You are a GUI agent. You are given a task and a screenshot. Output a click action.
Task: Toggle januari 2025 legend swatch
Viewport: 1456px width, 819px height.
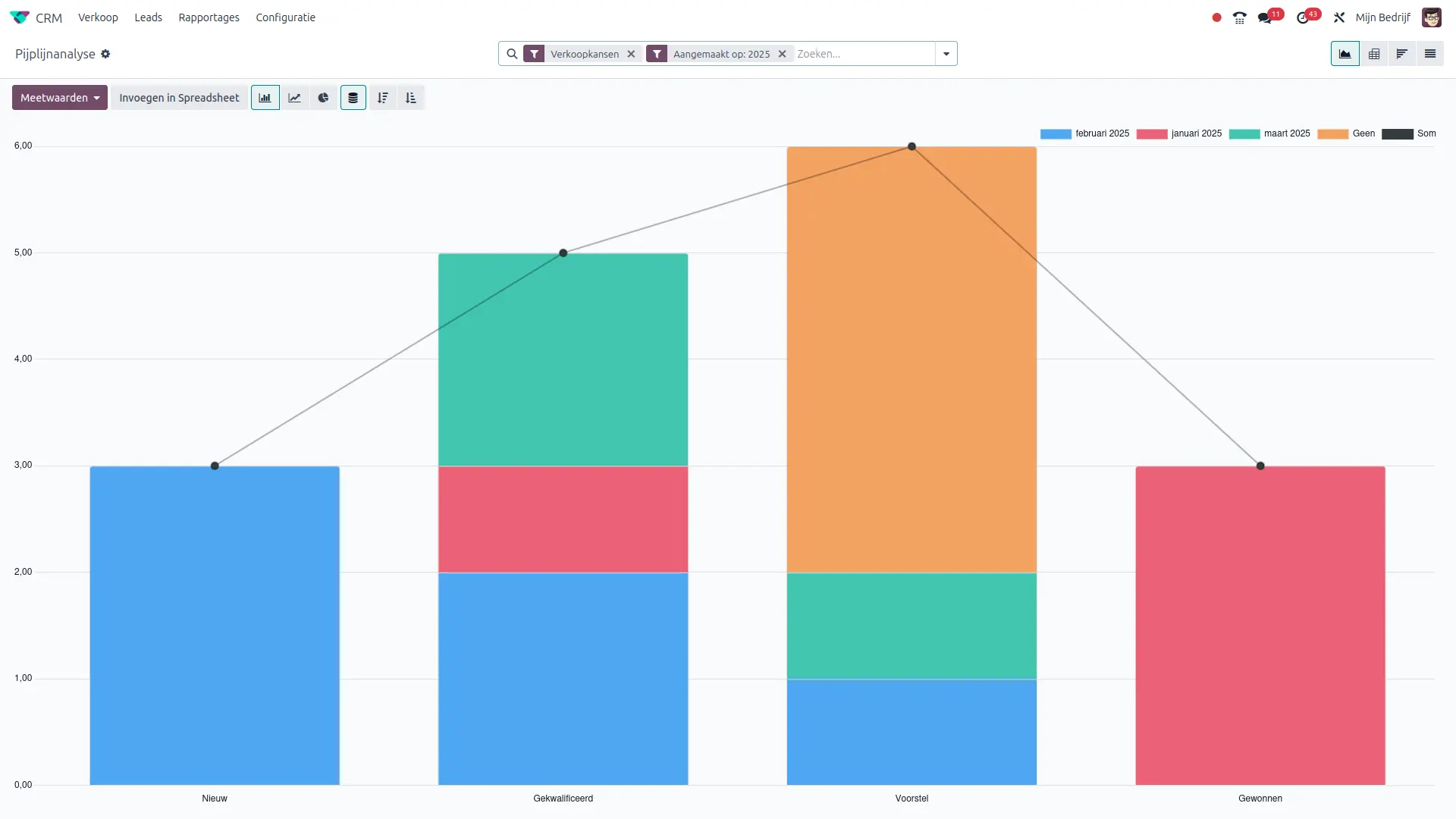(x=1152, y=134)
